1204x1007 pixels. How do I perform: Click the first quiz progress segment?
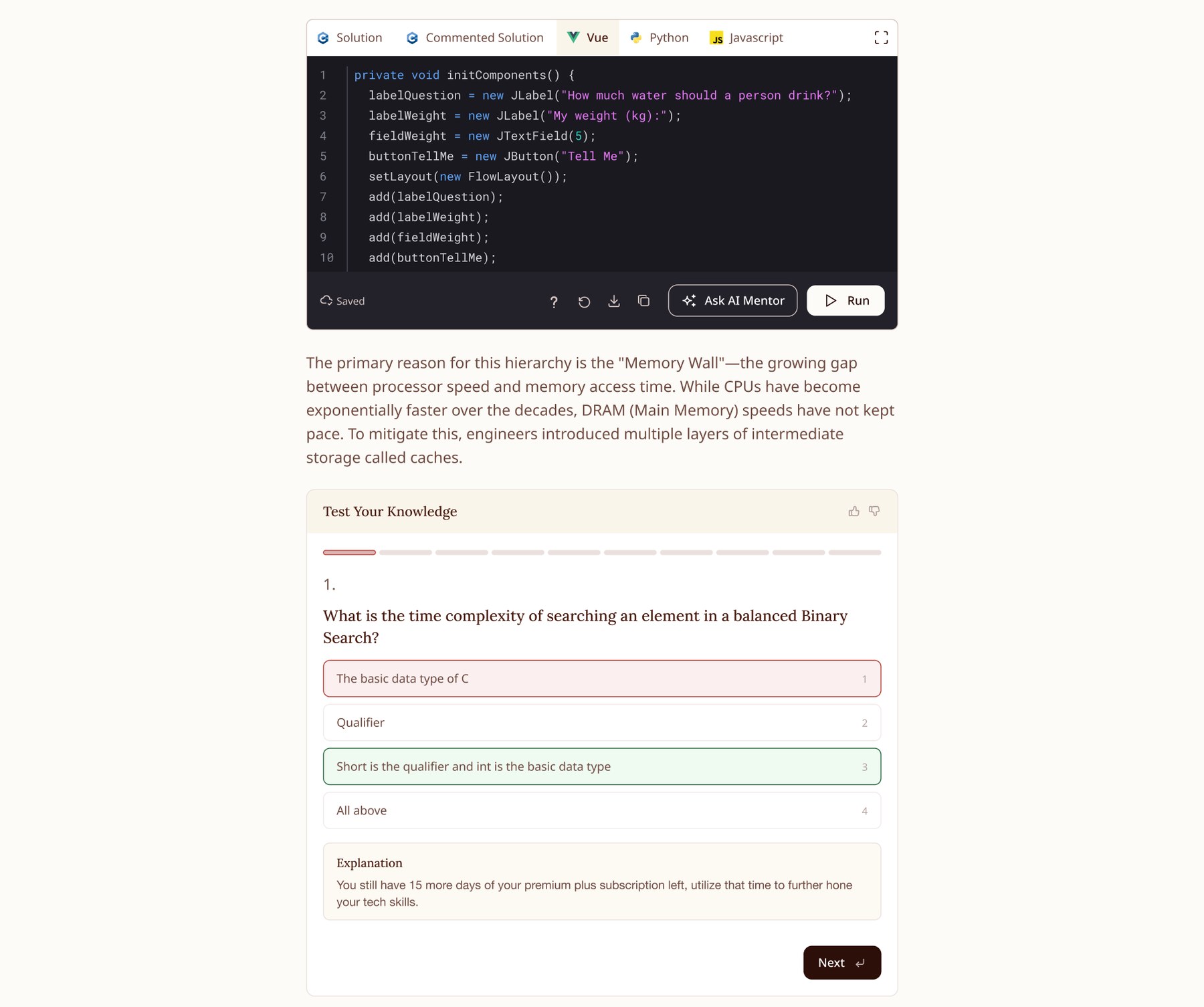point(349,553)
